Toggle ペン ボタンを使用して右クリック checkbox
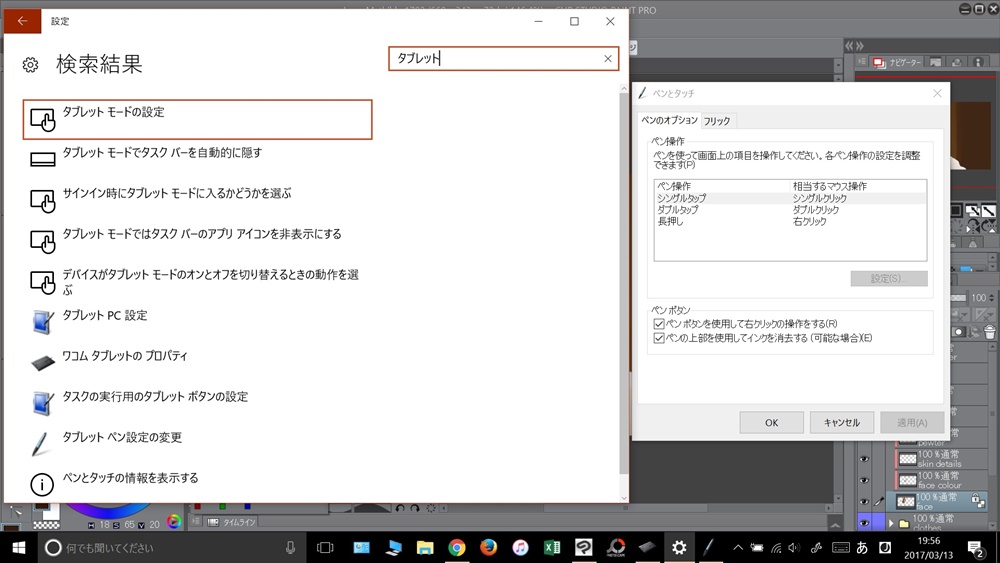Image resolution: width=1000 pixels, height=563 pixels. click(x=658, y=324)
